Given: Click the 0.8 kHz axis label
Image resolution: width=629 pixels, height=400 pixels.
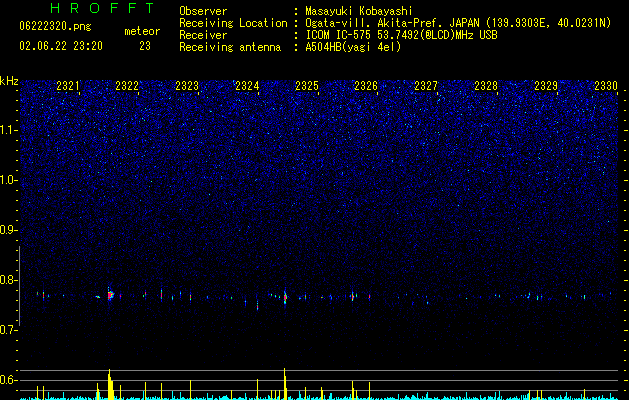Looking at the screenshot, I should (x=9, y=280).
